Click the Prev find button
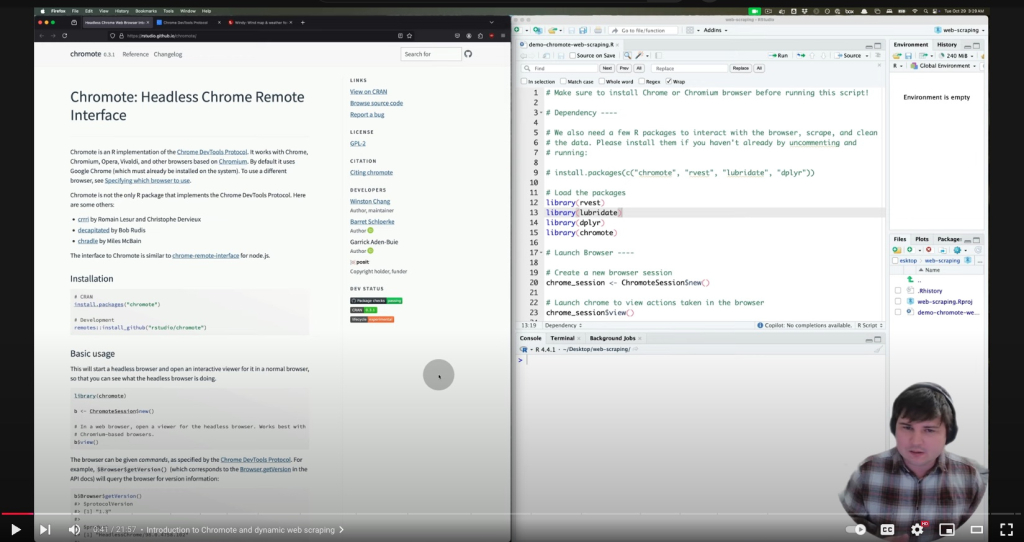 pos(624,68)
